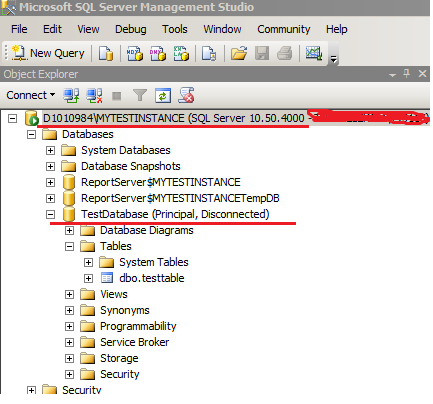The width and height of the screenshot is (433, 404).
Task: Click the Analysis Services MDX Query icon
Action: click(x=135, y=53)
